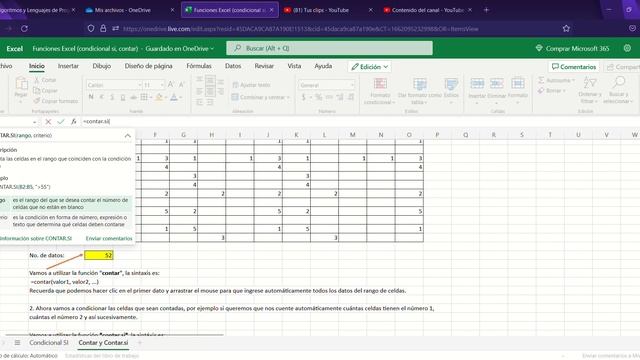This screenshot has height=360, width=640.
Task: Click the Copiar icon in the ribbon
Action: coord(37,91)
